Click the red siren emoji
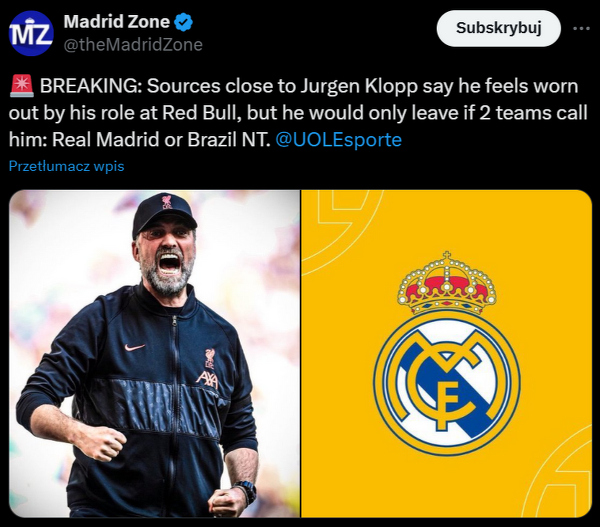Viewport: 600px width, 527px height. tap(22, 86)
